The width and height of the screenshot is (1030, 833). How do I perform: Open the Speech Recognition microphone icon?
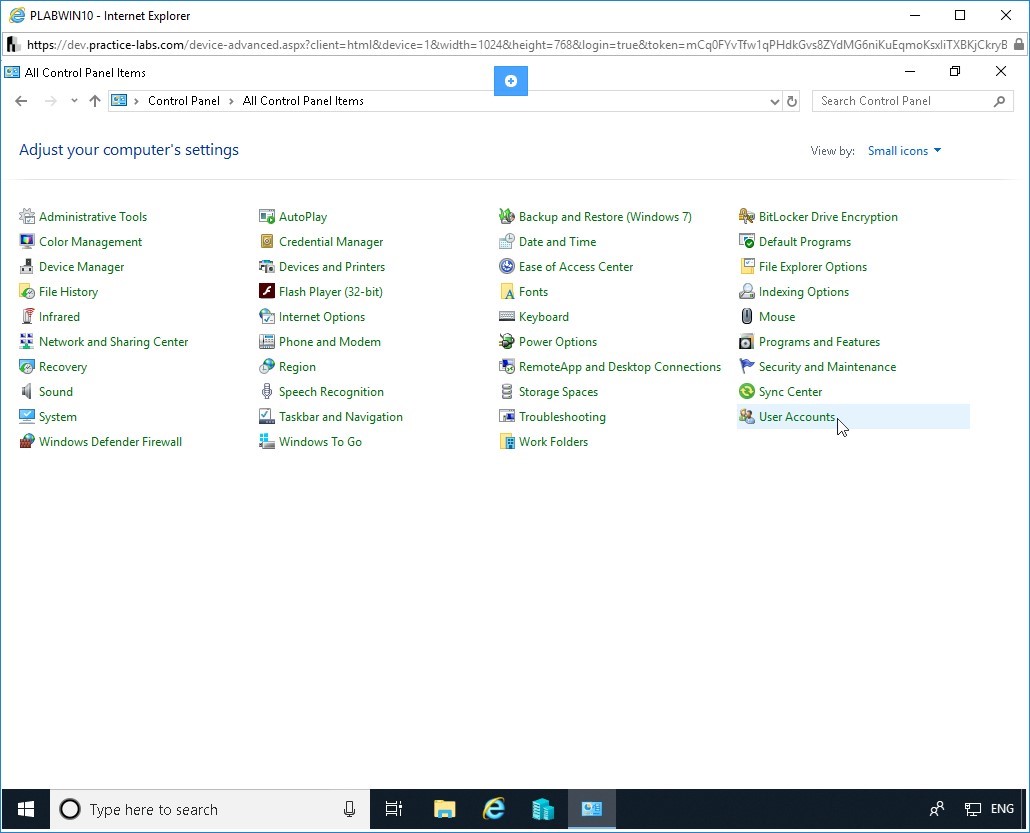click(267, 391)
